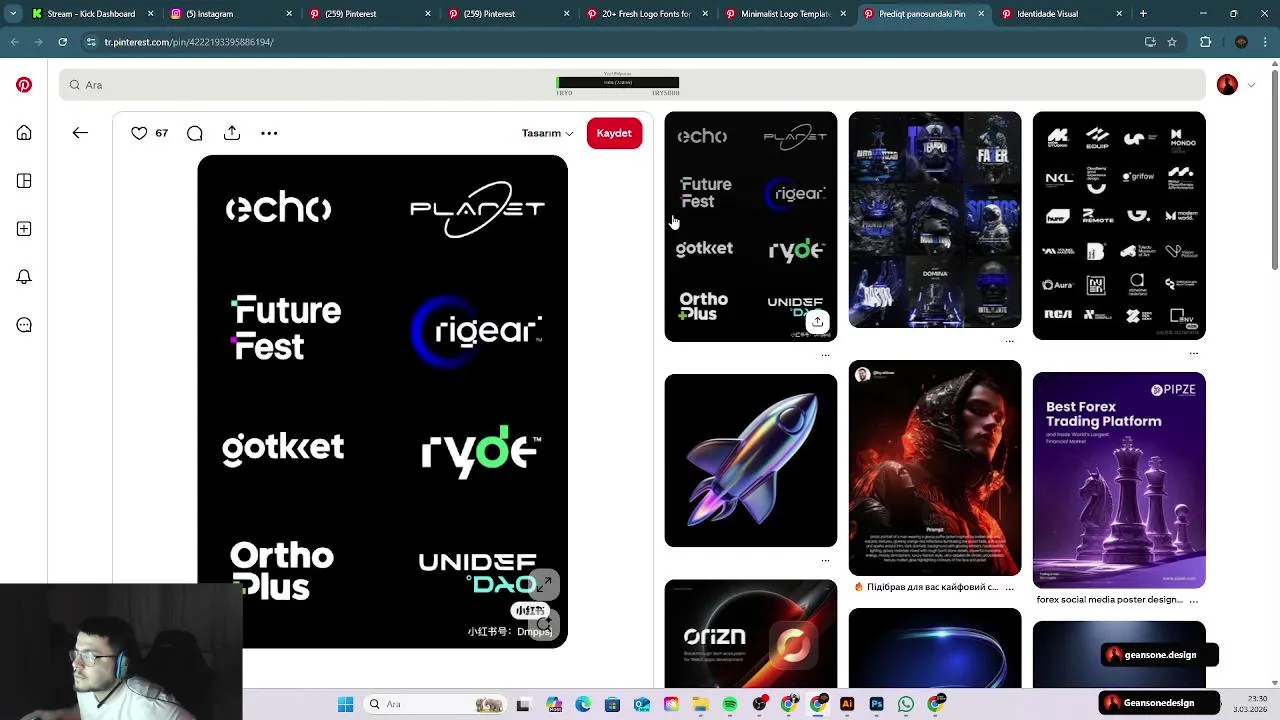The width and height of the screenshot is (1280, 720).
Task: Click the browser back arrow
Action: (14, 42)
